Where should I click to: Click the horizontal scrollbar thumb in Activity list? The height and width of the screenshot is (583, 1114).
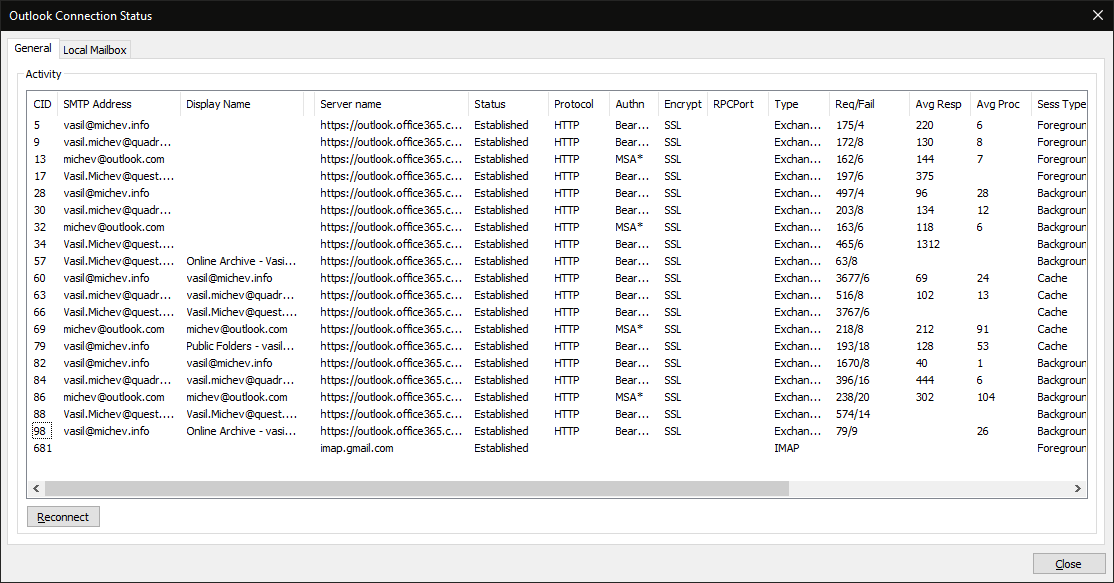[416, 488]
